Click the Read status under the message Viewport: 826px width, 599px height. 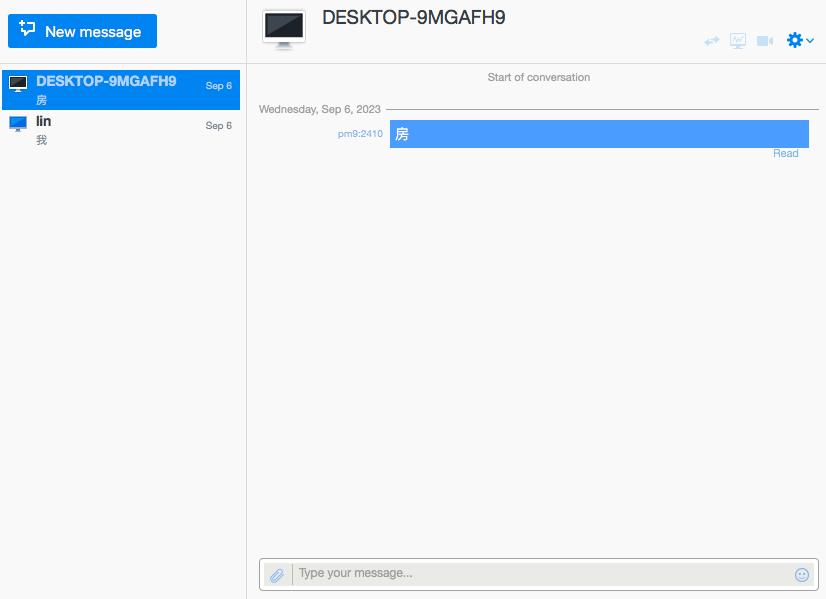[785, 154]
